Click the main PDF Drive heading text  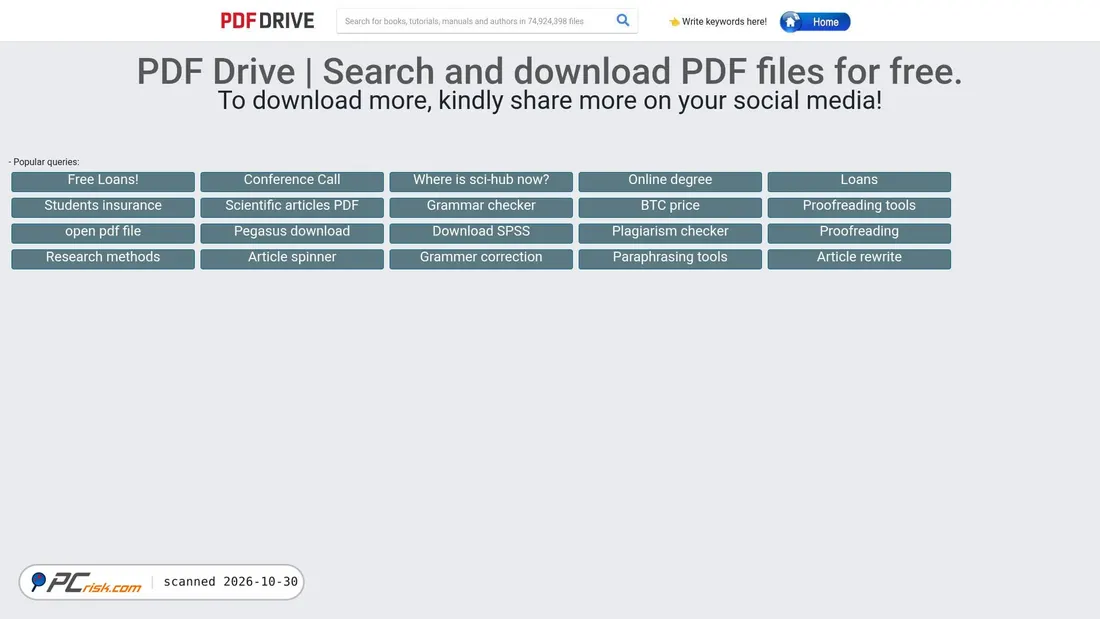coord(549,72)
